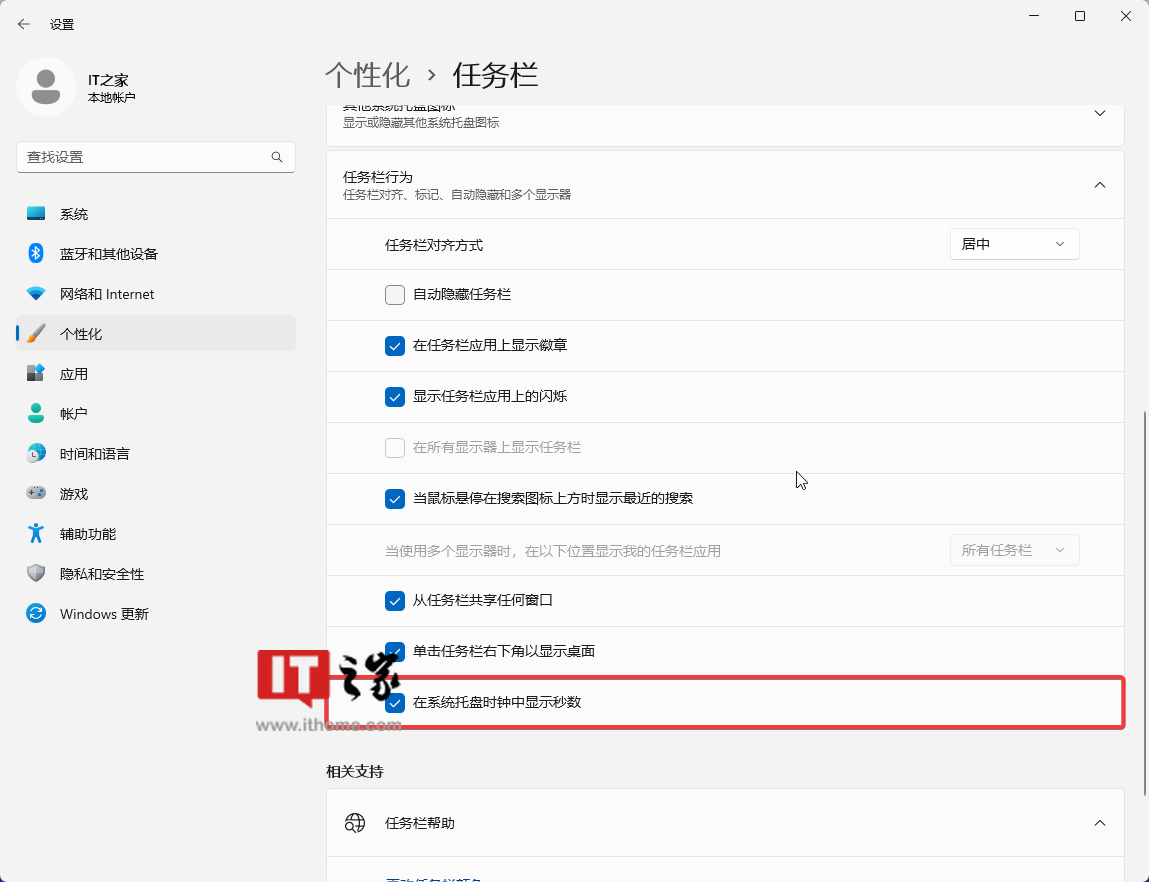Open 隐私和安全性 settings
This screenshot has width=1149, height=882.
[x=155, y=574]
